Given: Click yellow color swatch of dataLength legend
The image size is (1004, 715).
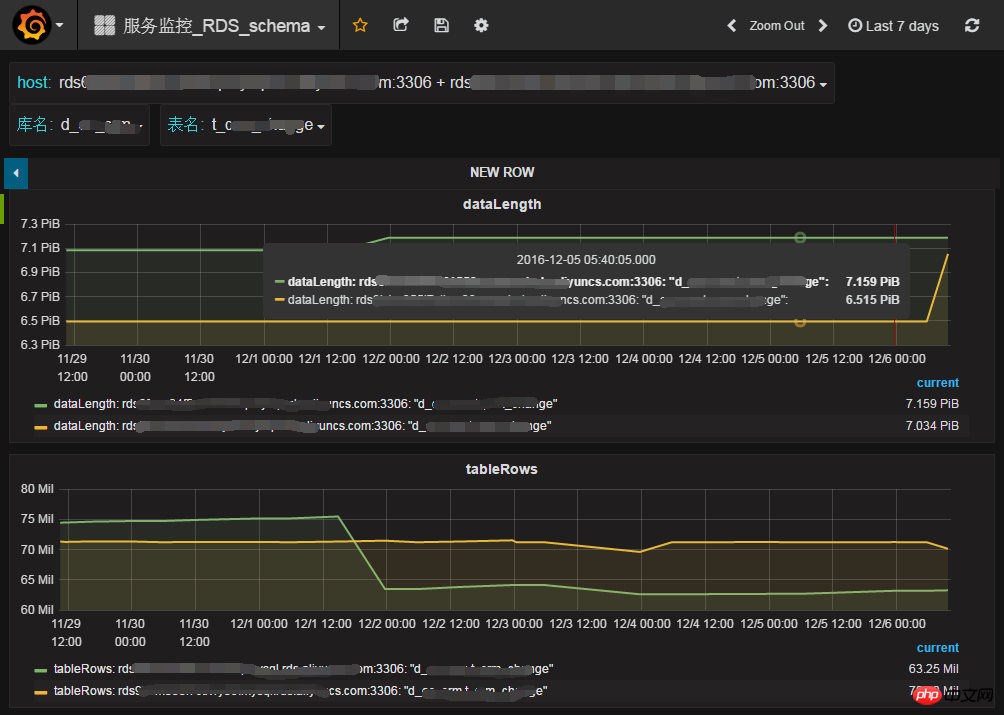Looking at the screenshot, I should pyautogui.click(x=41, y=427).
